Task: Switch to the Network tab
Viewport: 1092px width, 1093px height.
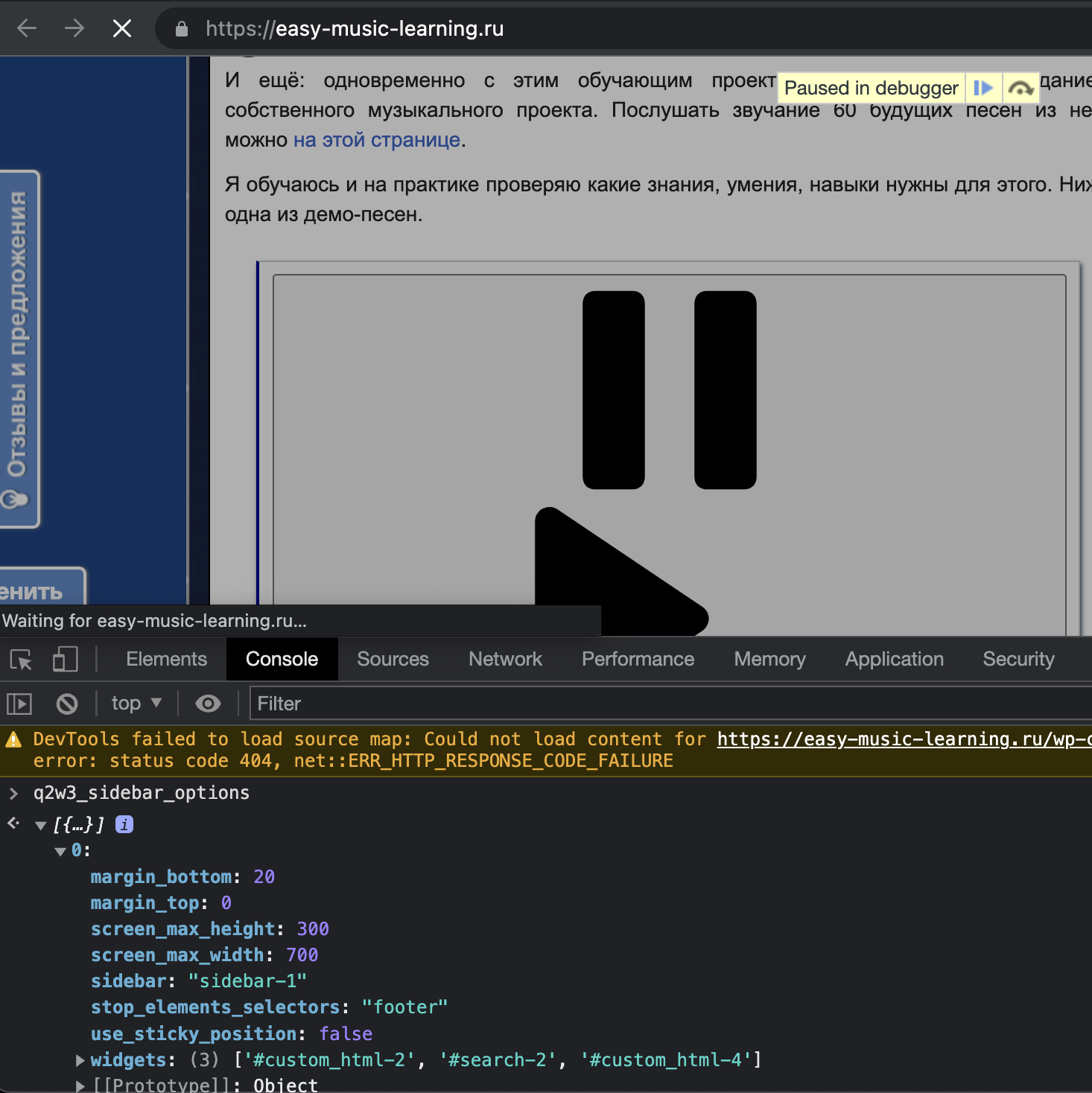Action: (x=506, y=659)
